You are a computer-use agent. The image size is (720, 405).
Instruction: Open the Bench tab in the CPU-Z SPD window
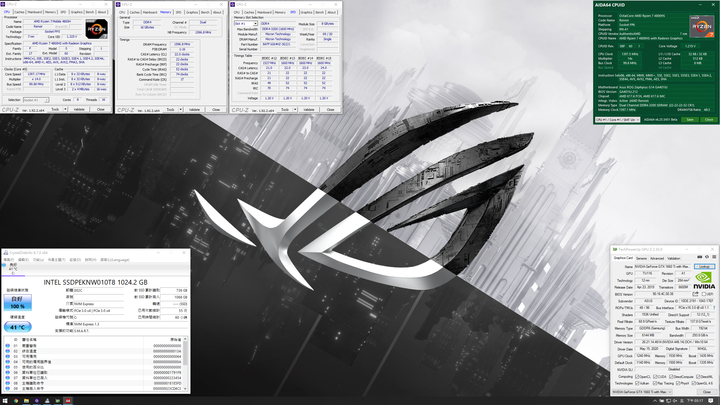point(320,12)
